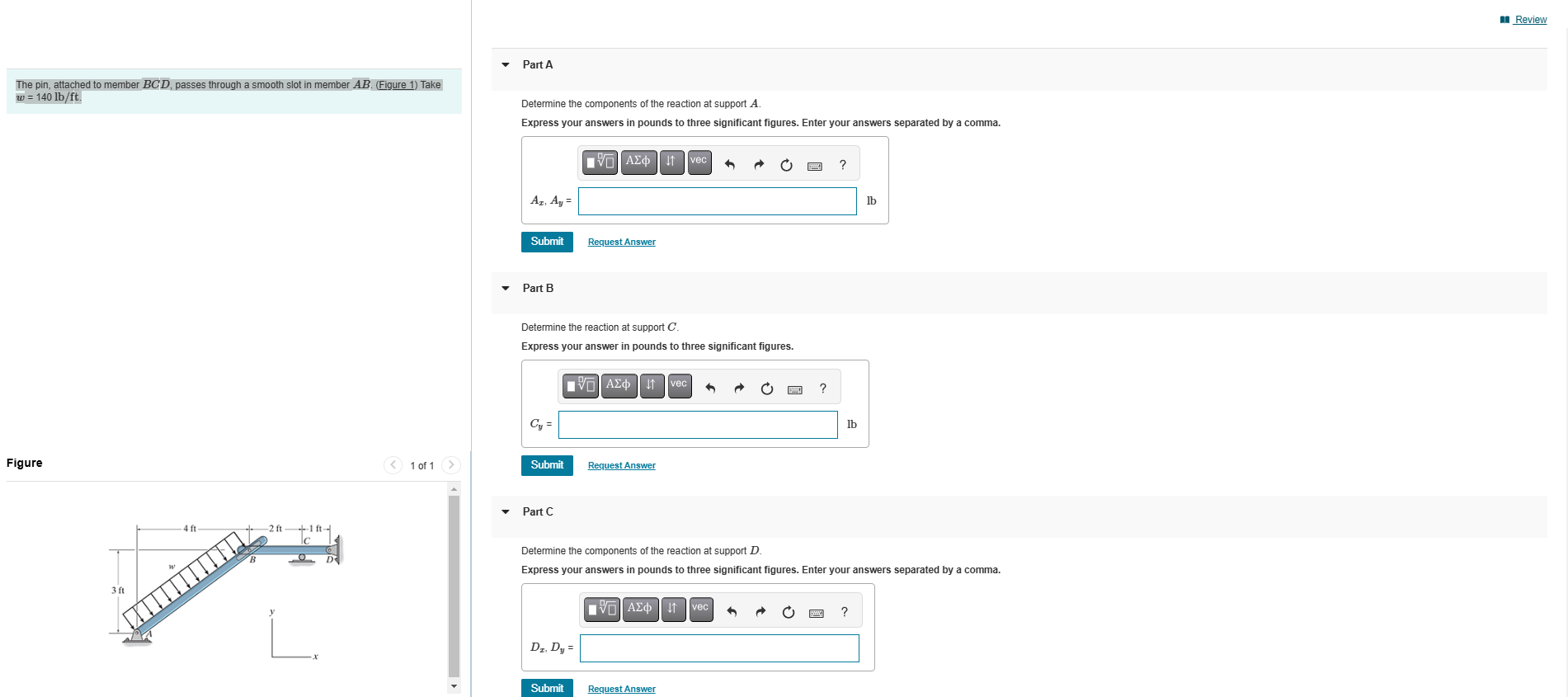The image size is (1568, 697).
Task: Request Answer for Part B
Action: pos(622,466)
